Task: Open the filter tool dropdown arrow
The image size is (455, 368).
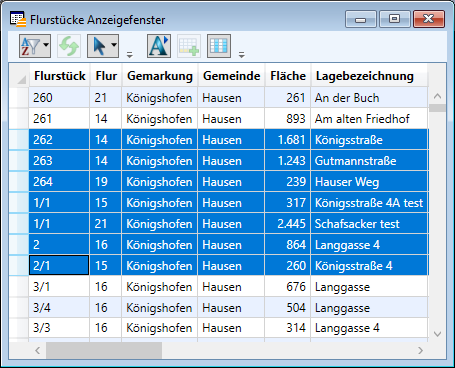Action: pos(46,45)
